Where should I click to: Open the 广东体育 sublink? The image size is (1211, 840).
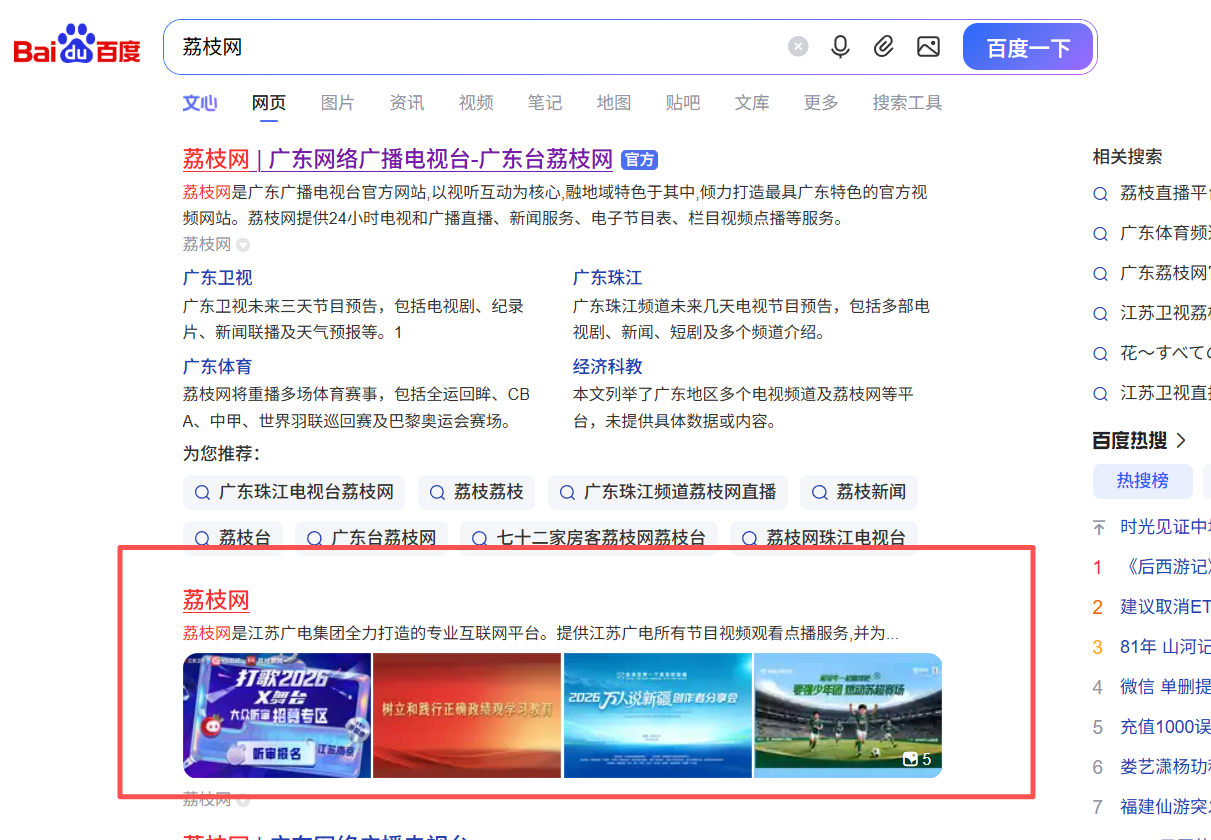pos(217,367)
